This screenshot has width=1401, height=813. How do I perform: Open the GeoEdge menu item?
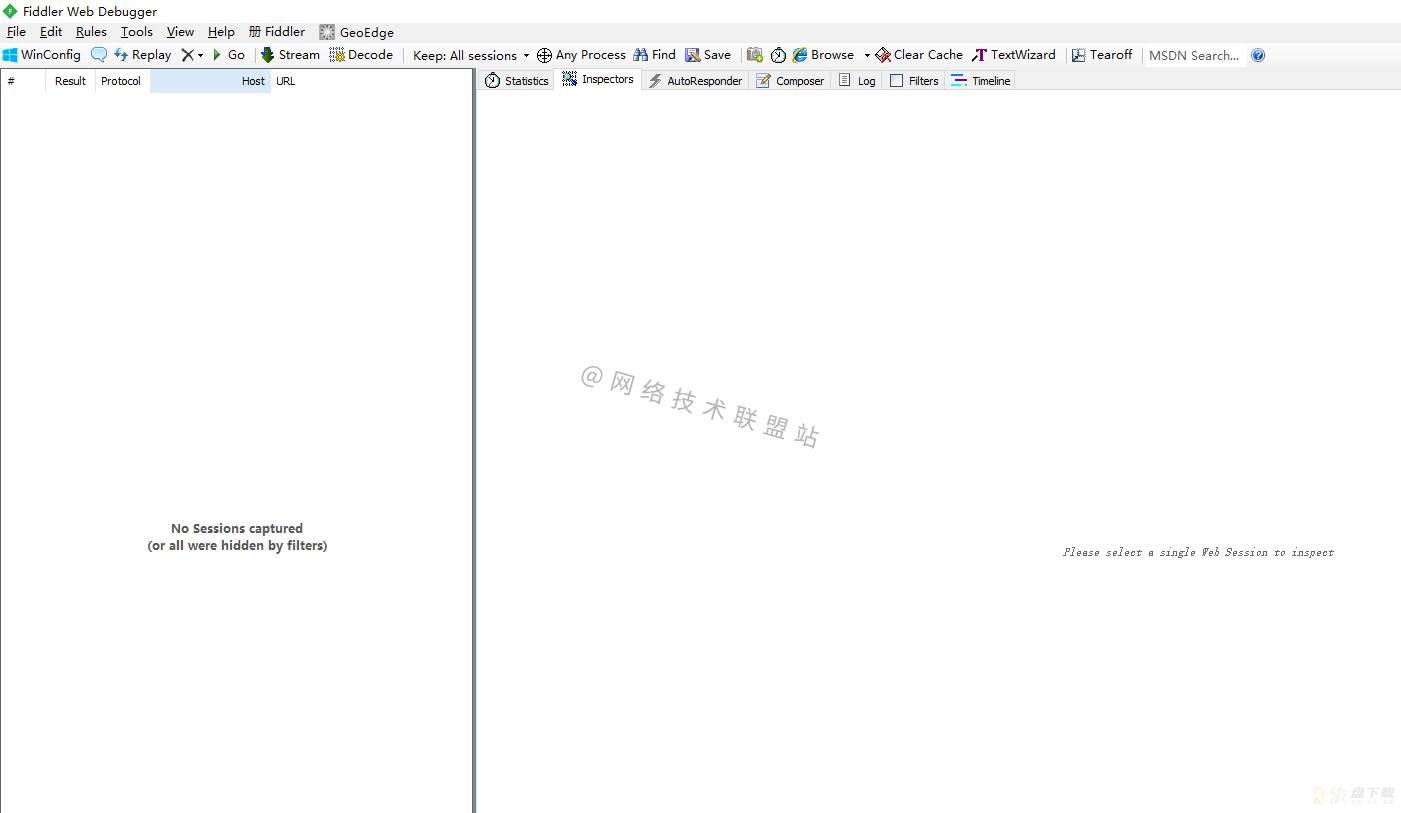coord(357,32)
